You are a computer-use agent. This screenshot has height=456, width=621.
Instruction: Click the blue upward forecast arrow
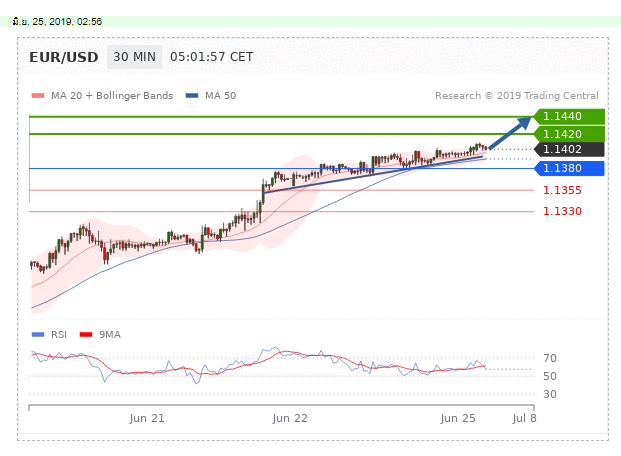(x=512, y=133)
